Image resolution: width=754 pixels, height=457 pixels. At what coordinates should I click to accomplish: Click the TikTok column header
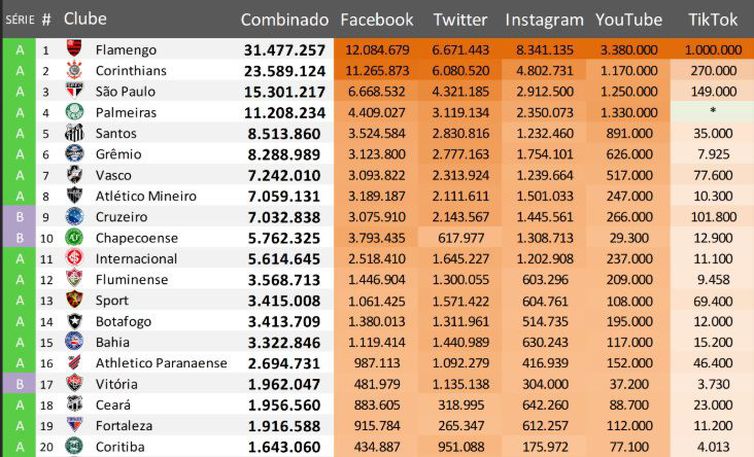713,20
